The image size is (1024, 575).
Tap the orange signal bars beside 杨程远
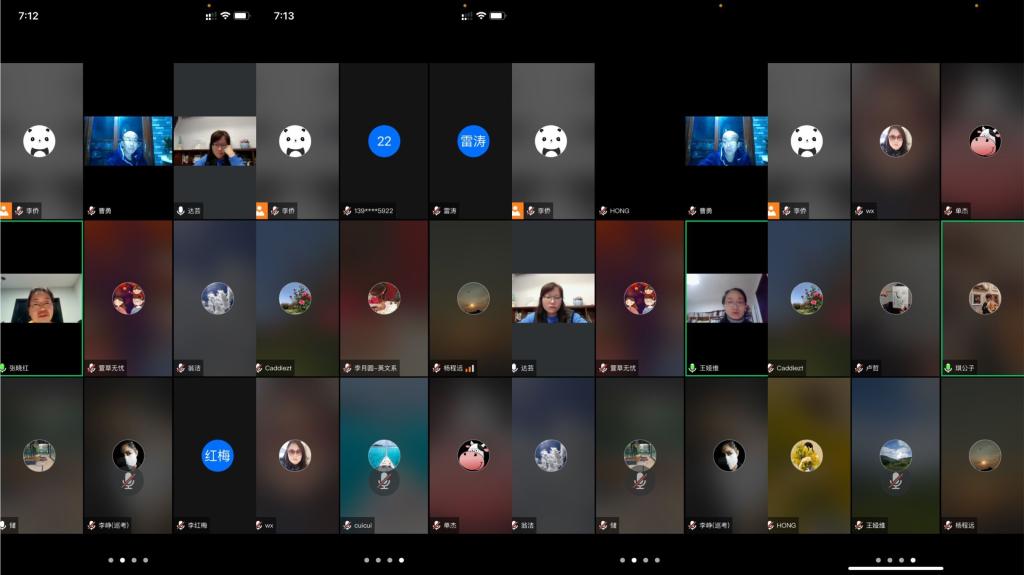pyautogui.click(x=470, y=368)
